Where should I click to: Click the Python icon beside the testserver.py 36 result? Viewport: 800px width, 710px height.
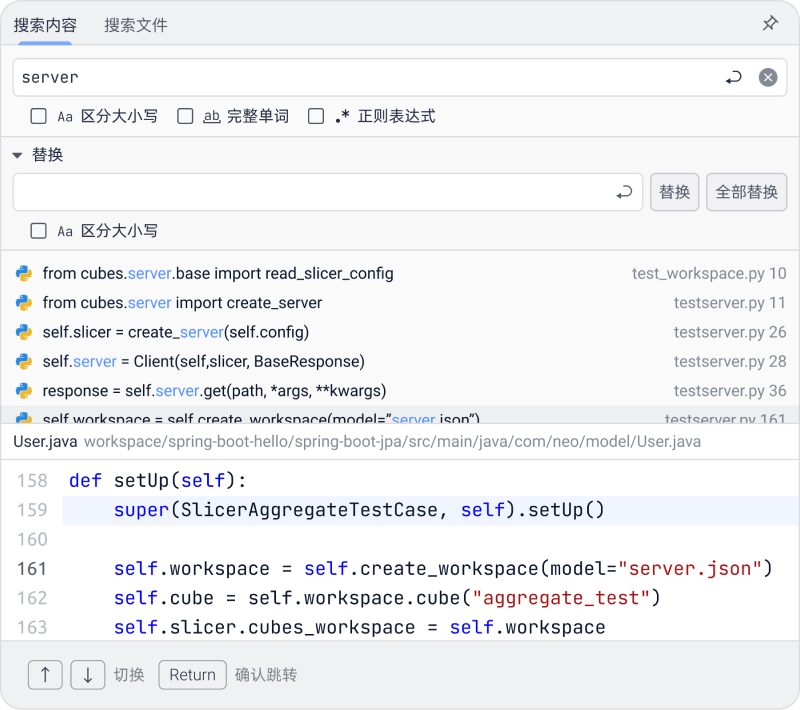point(24,391)
